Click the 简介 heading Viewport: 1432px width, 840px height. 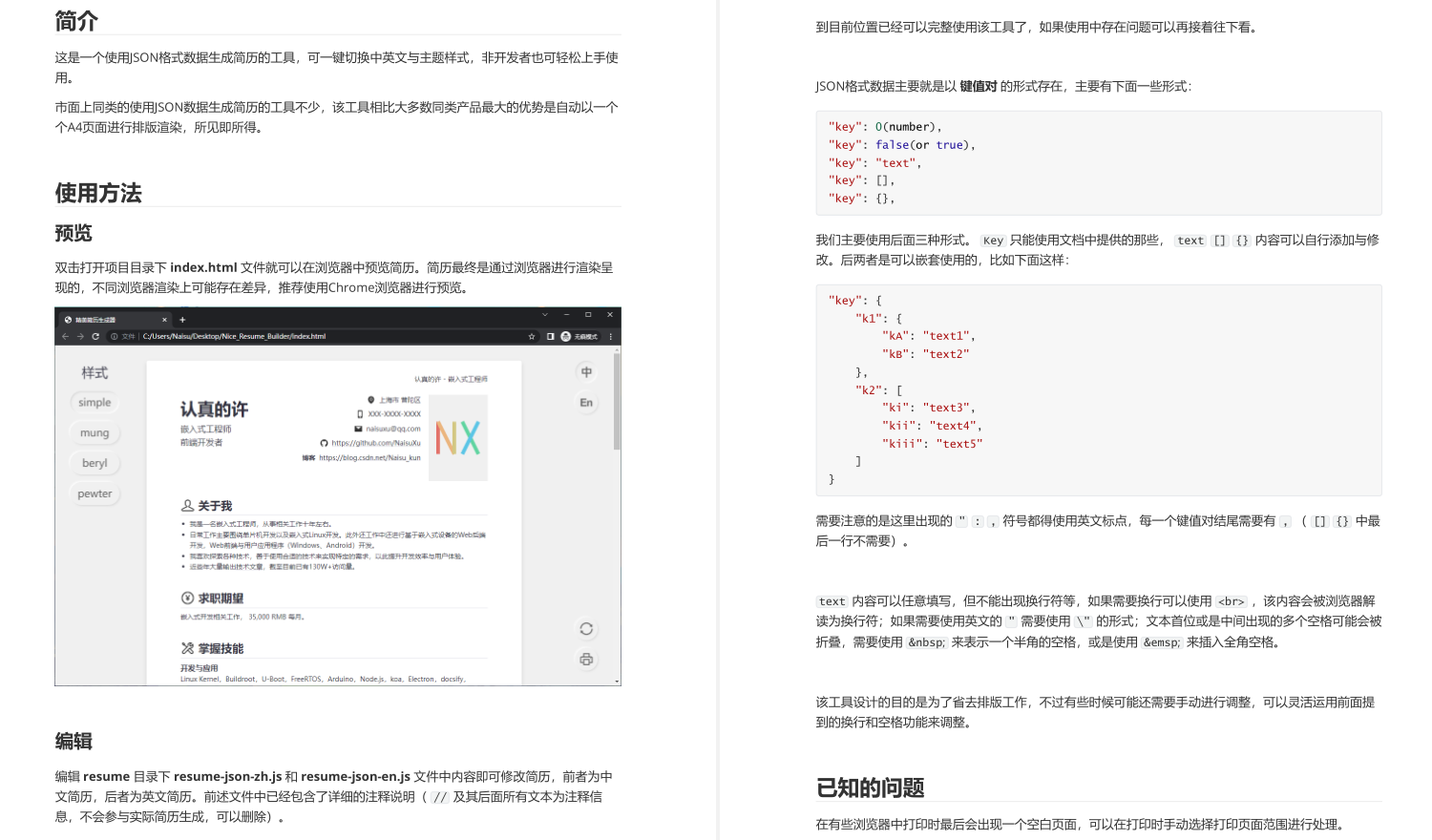(x=76, y=21)
